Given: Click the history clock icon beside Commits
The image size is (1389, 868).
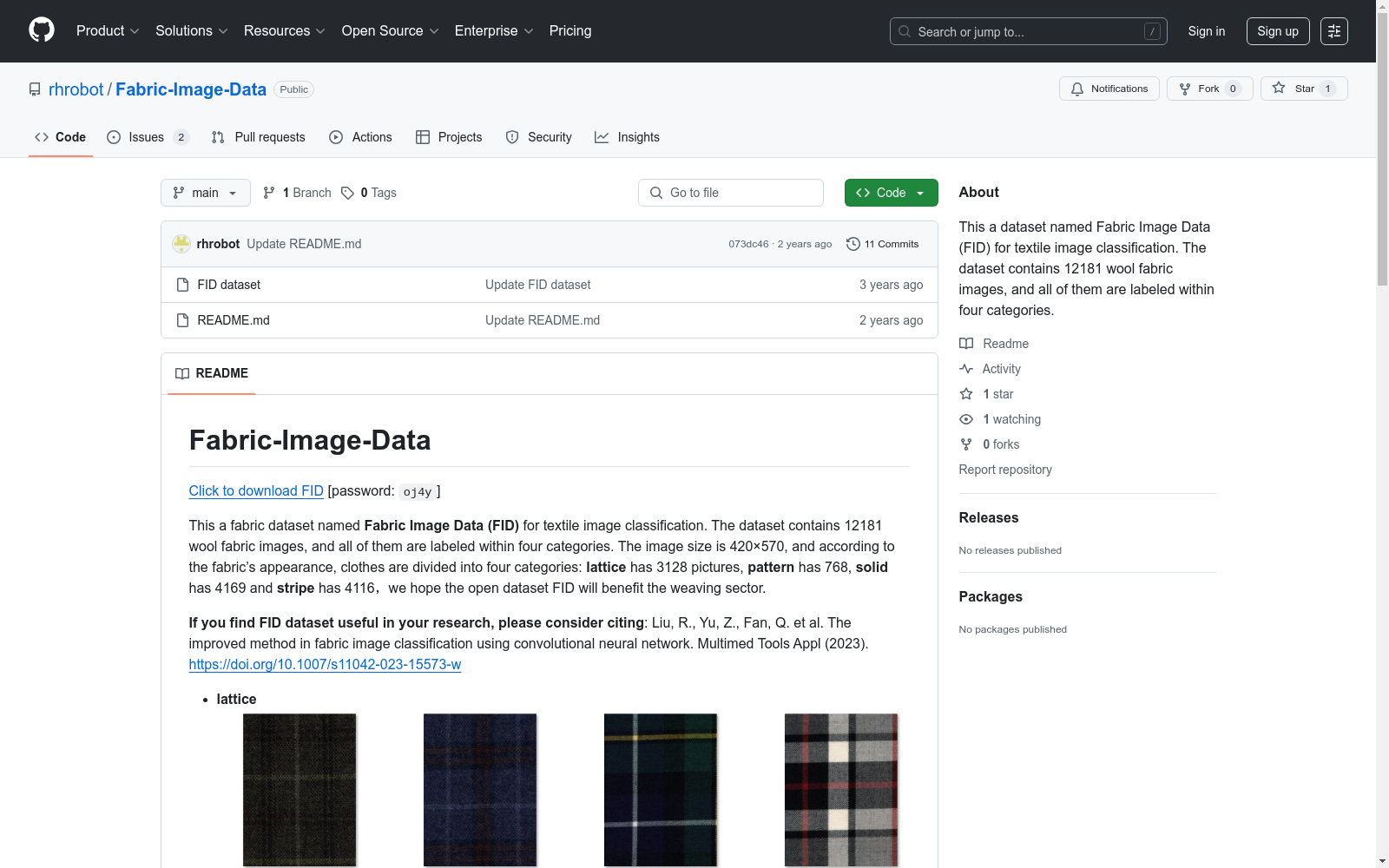Looking at the screenshot, I should 852,244.
